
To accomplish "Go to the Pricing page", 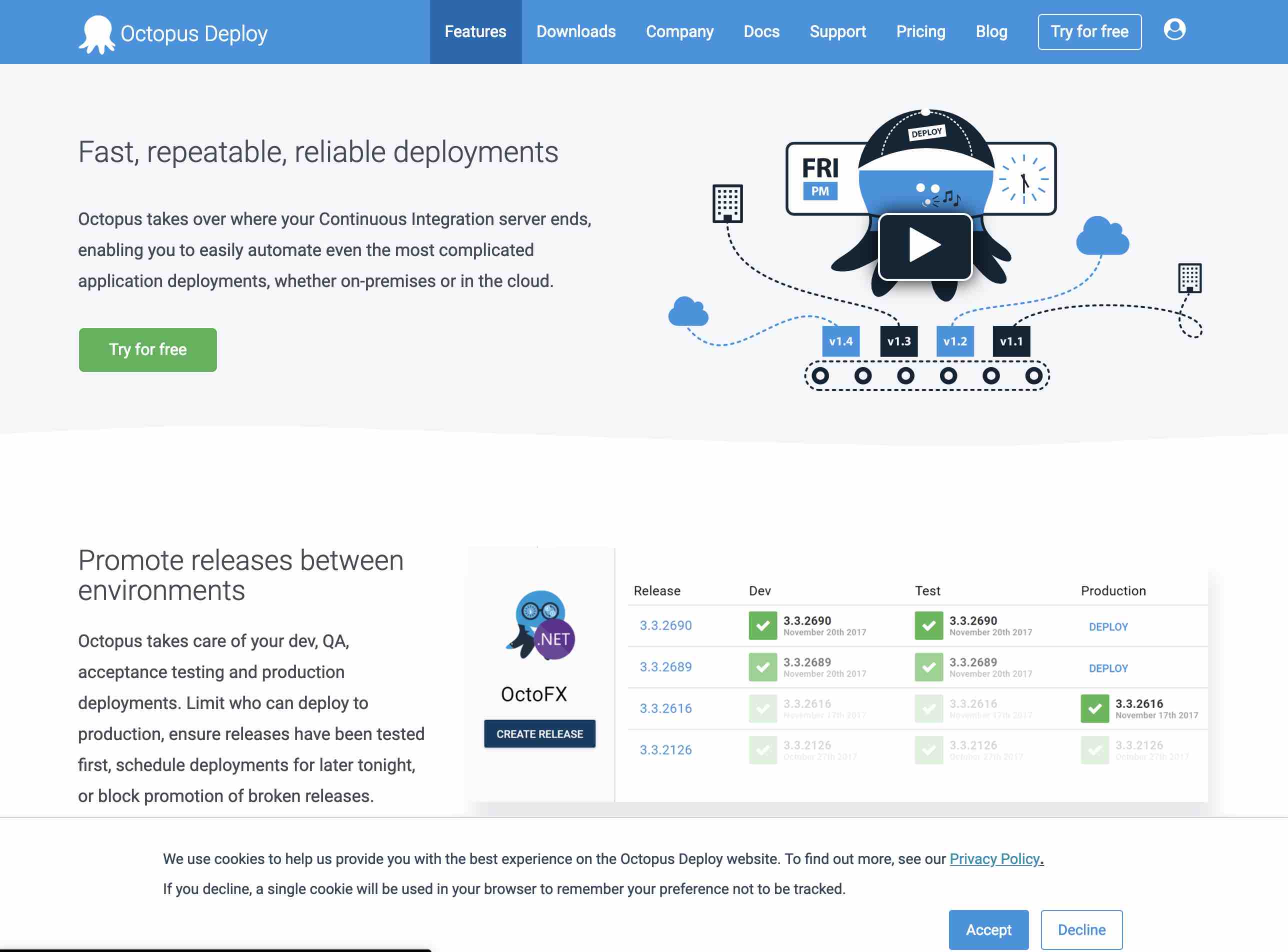I will [920, 31].
